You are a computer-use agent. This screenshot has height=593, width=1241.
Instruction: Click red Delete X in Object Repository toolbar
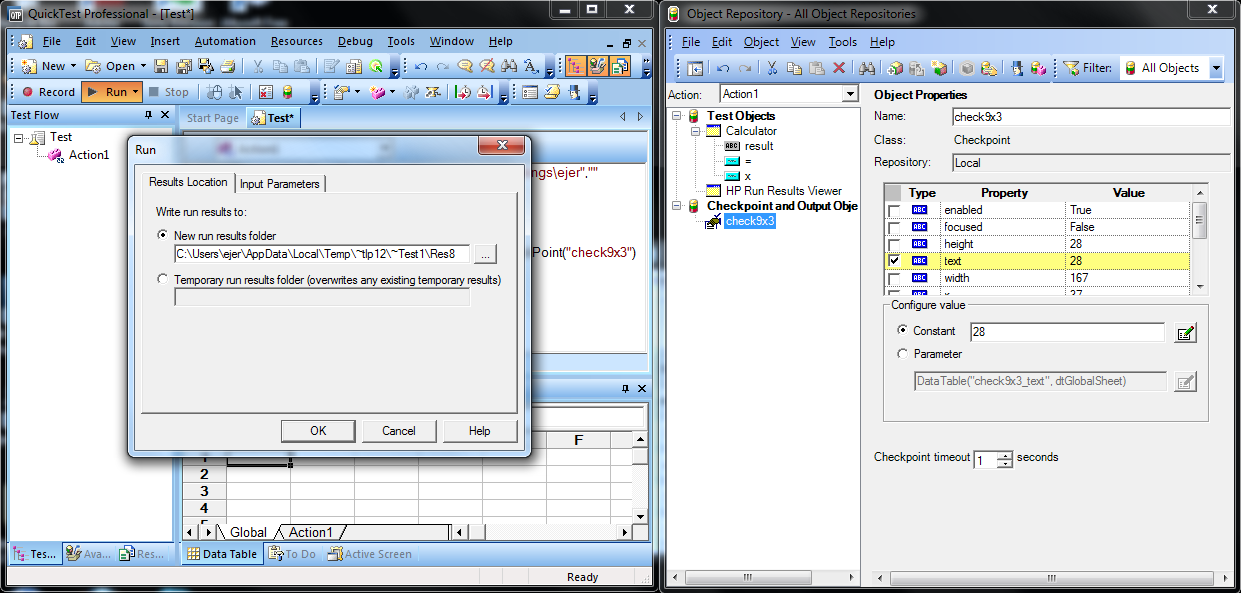coord(839,68)
